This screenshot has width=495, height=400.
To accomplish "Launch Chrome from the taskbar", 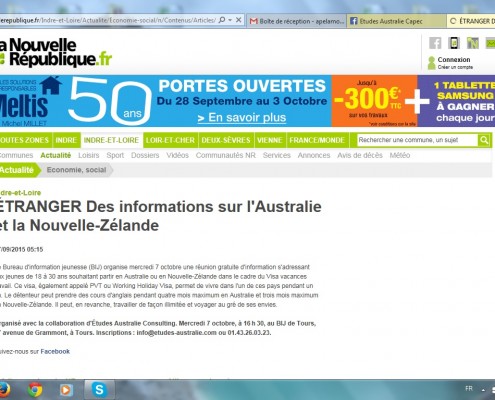I will coord(35,390).
